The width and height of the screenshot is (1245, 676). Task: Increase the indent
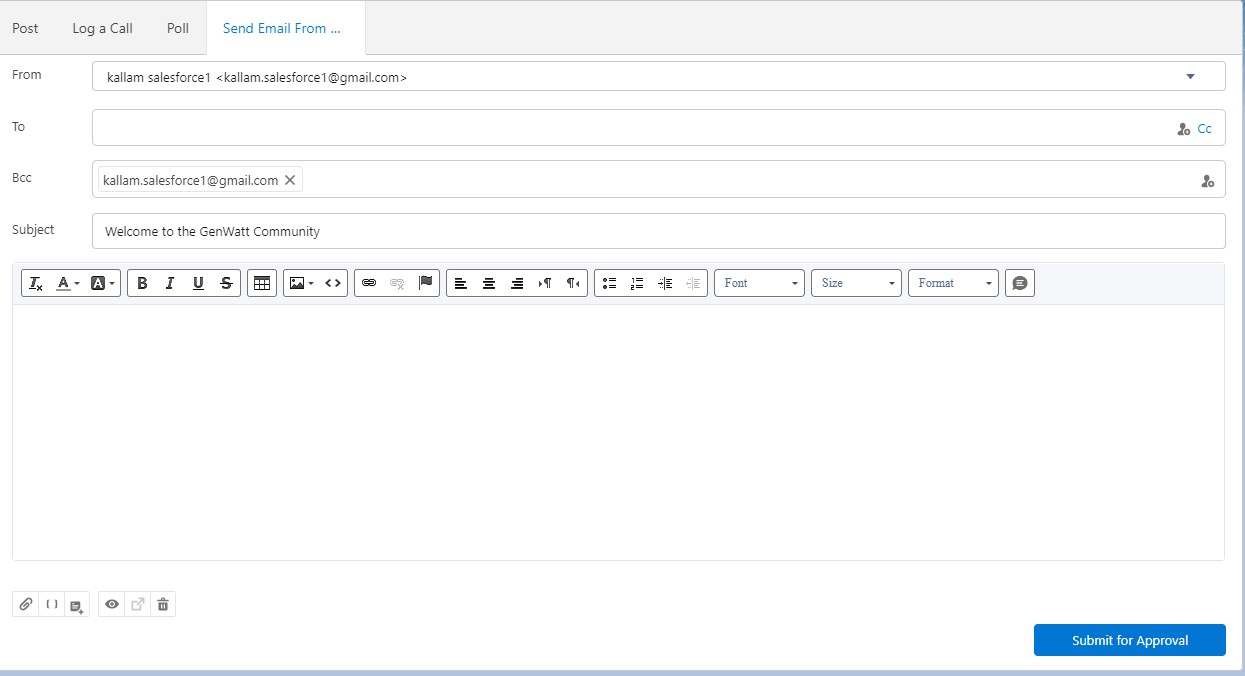[665, 283]
